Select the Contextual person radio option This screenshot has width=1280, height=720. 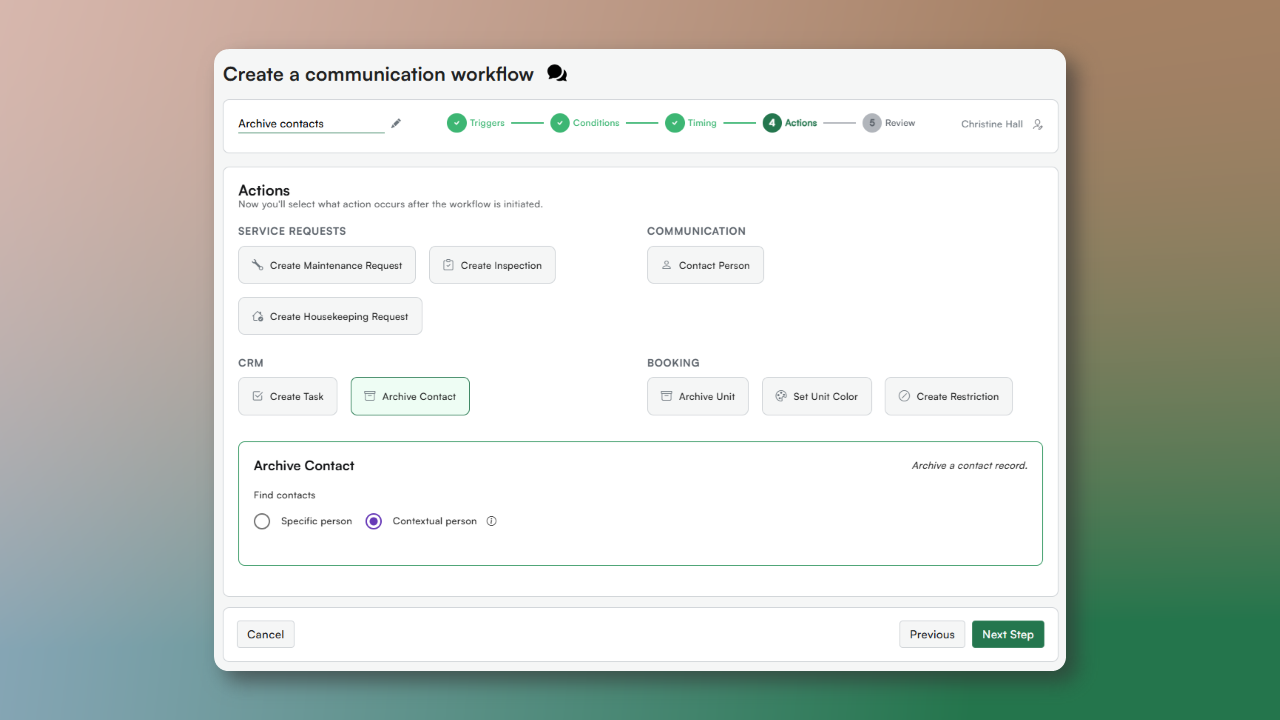374,521
